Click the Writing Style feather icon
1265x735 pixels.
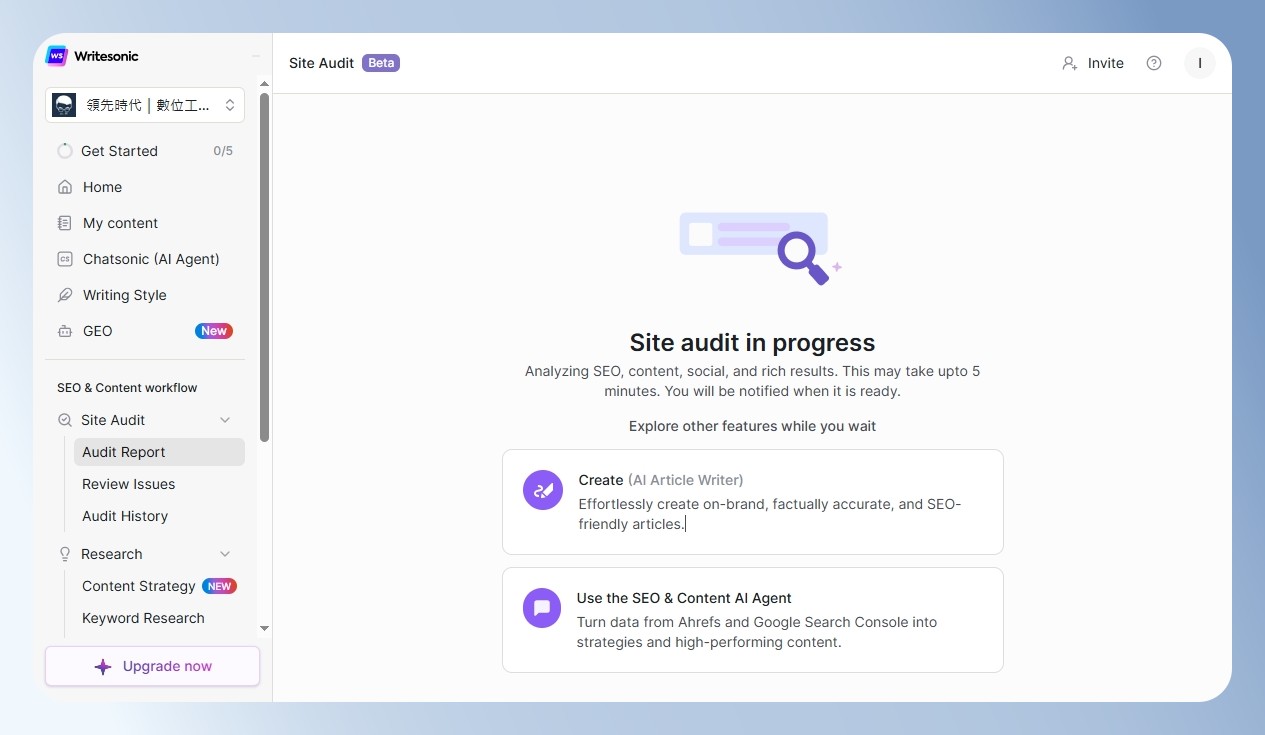[65, 295]
